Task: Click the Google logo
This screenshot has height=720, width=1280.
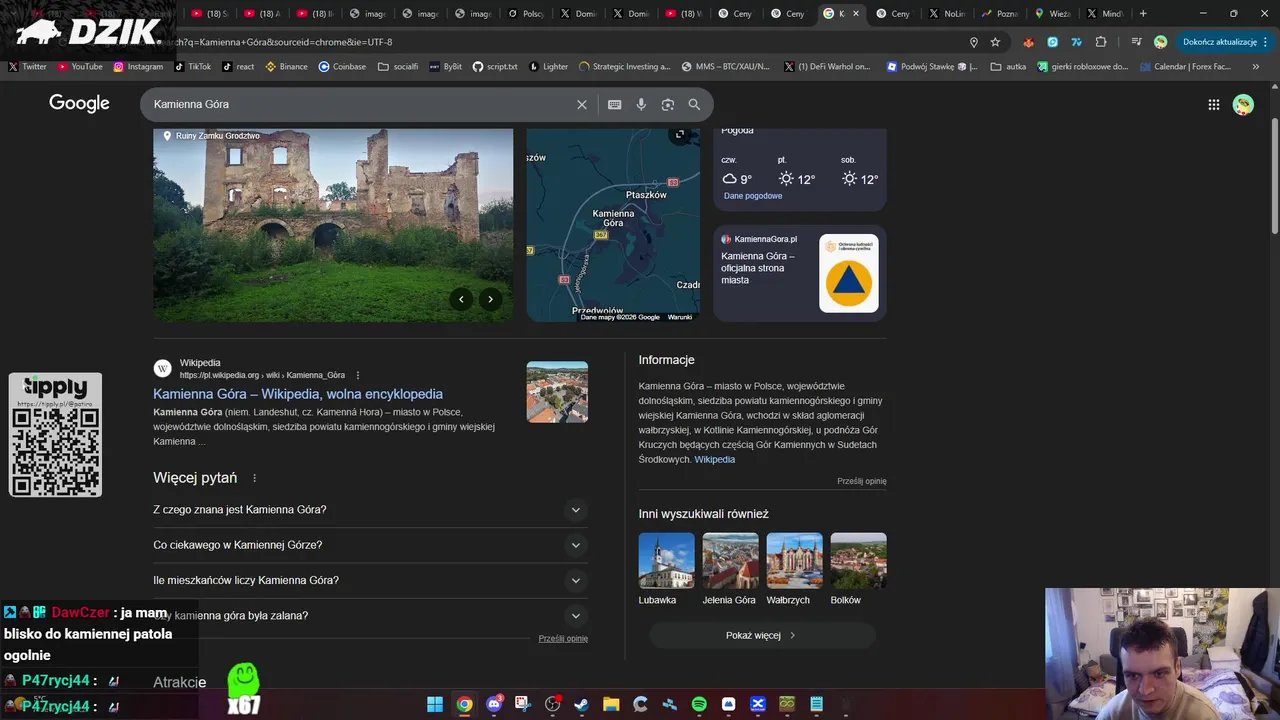Action: pos(79,104)
